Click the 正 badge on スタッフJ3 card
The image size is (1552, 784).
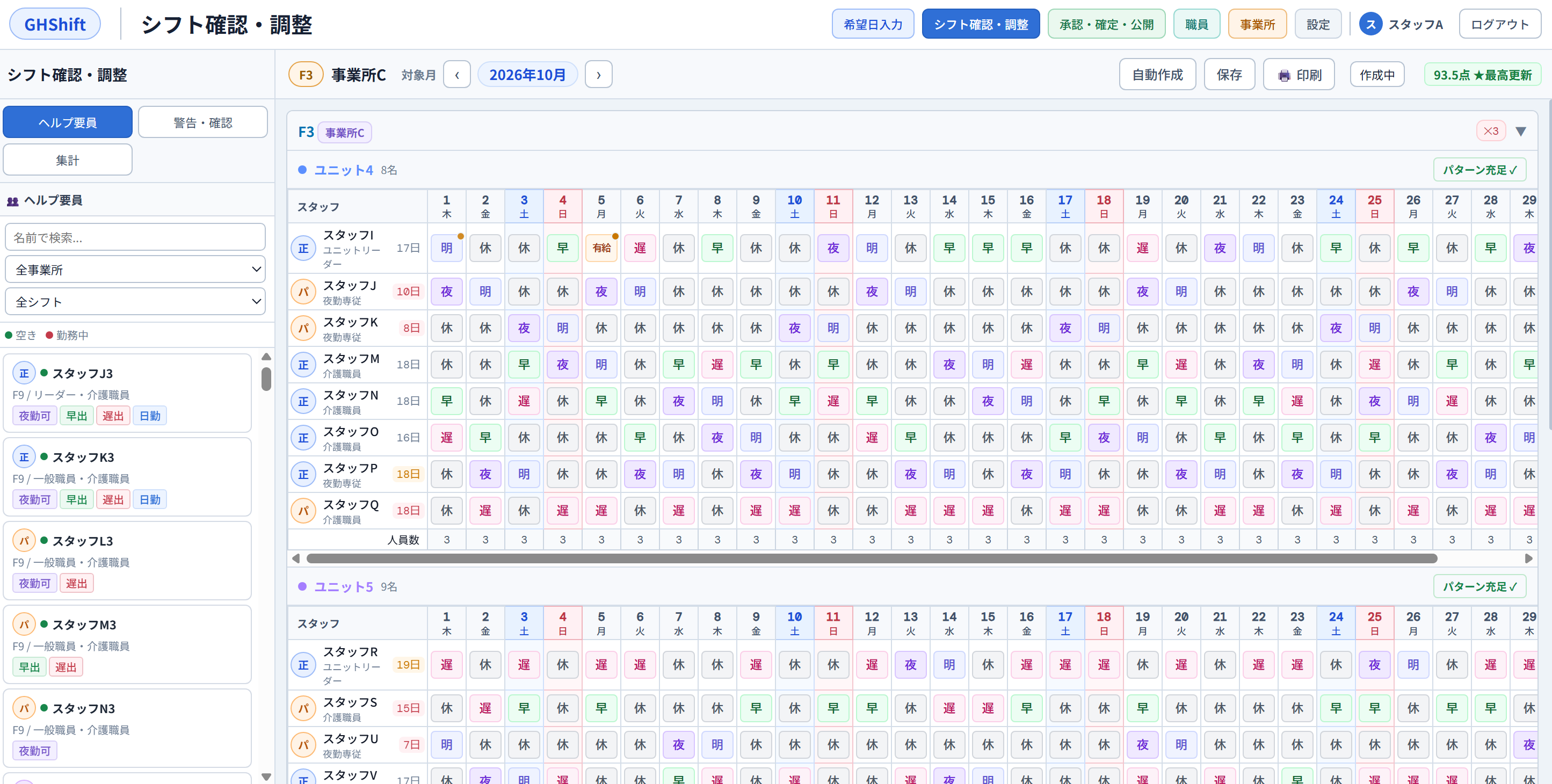(x=24, y=373)
